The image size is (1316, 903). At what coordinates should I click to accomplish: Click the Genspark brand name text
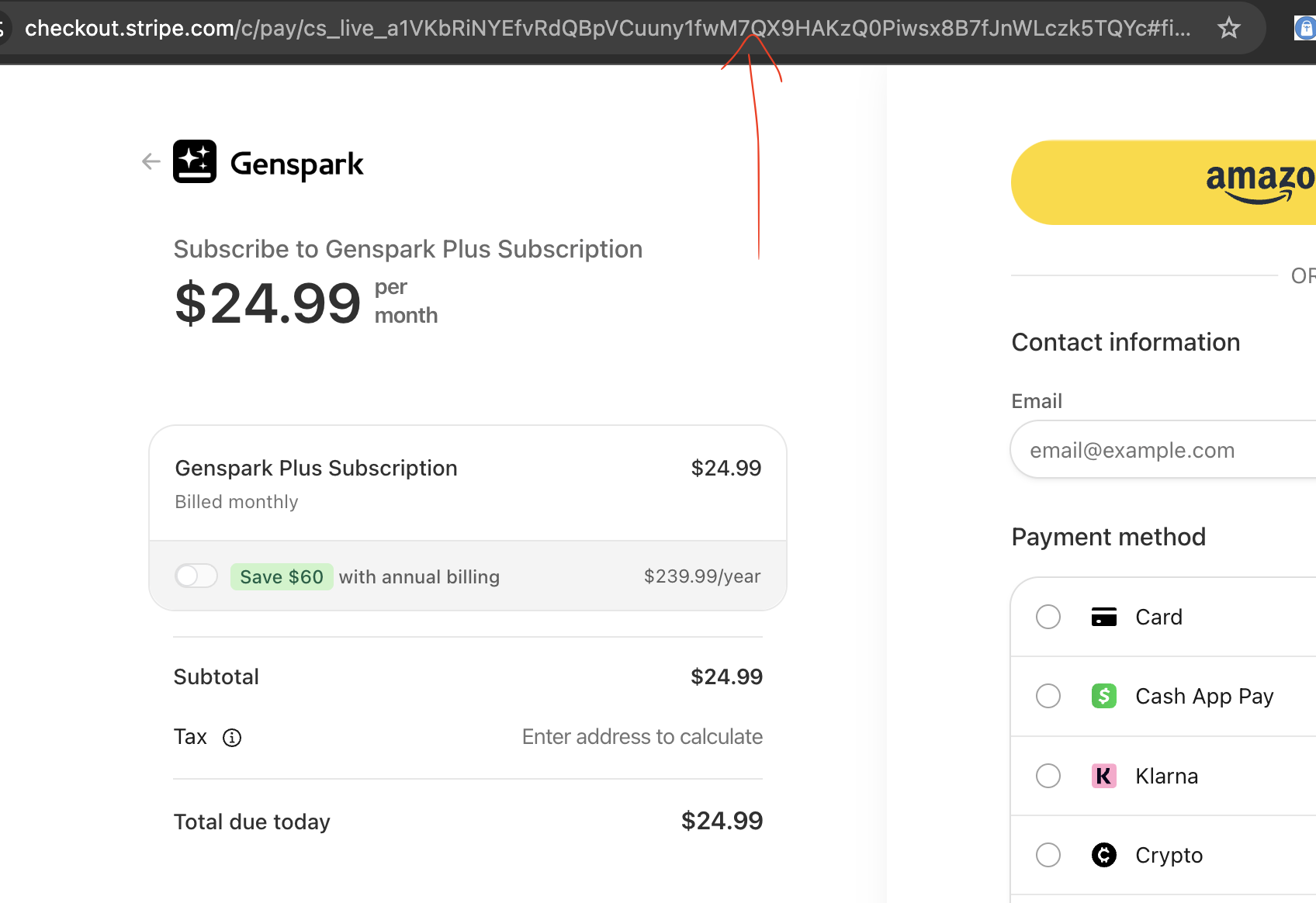(x=296, y=164)
